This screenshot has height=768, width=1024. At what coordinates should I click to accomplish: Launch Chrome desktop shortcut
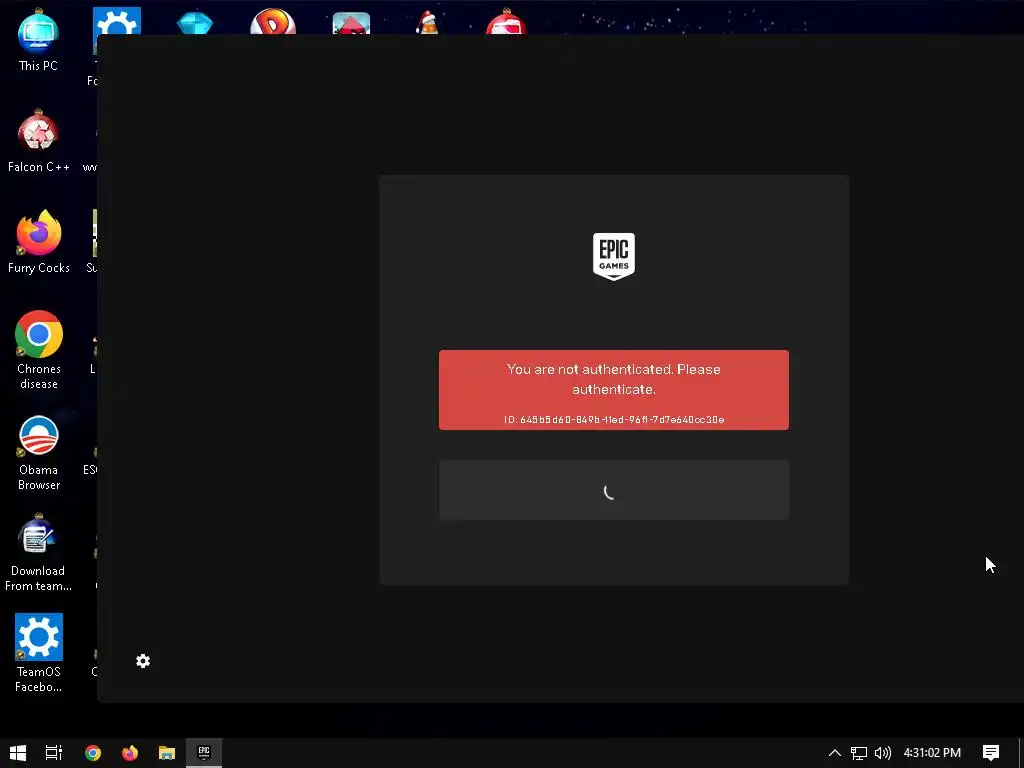(39, 350)
